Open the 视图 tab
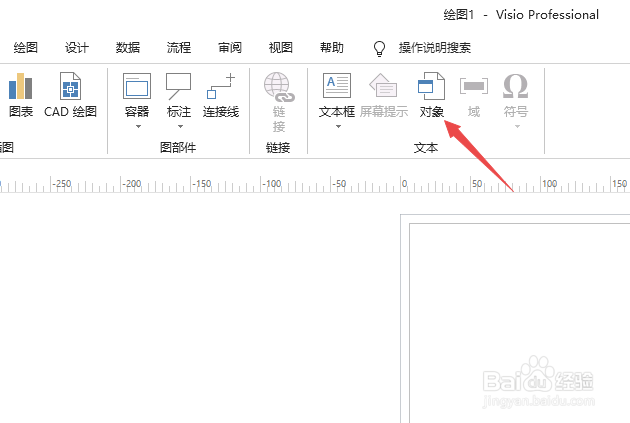Image resolution: width=630 pixels, height=423 pixels. click(281, 47)
